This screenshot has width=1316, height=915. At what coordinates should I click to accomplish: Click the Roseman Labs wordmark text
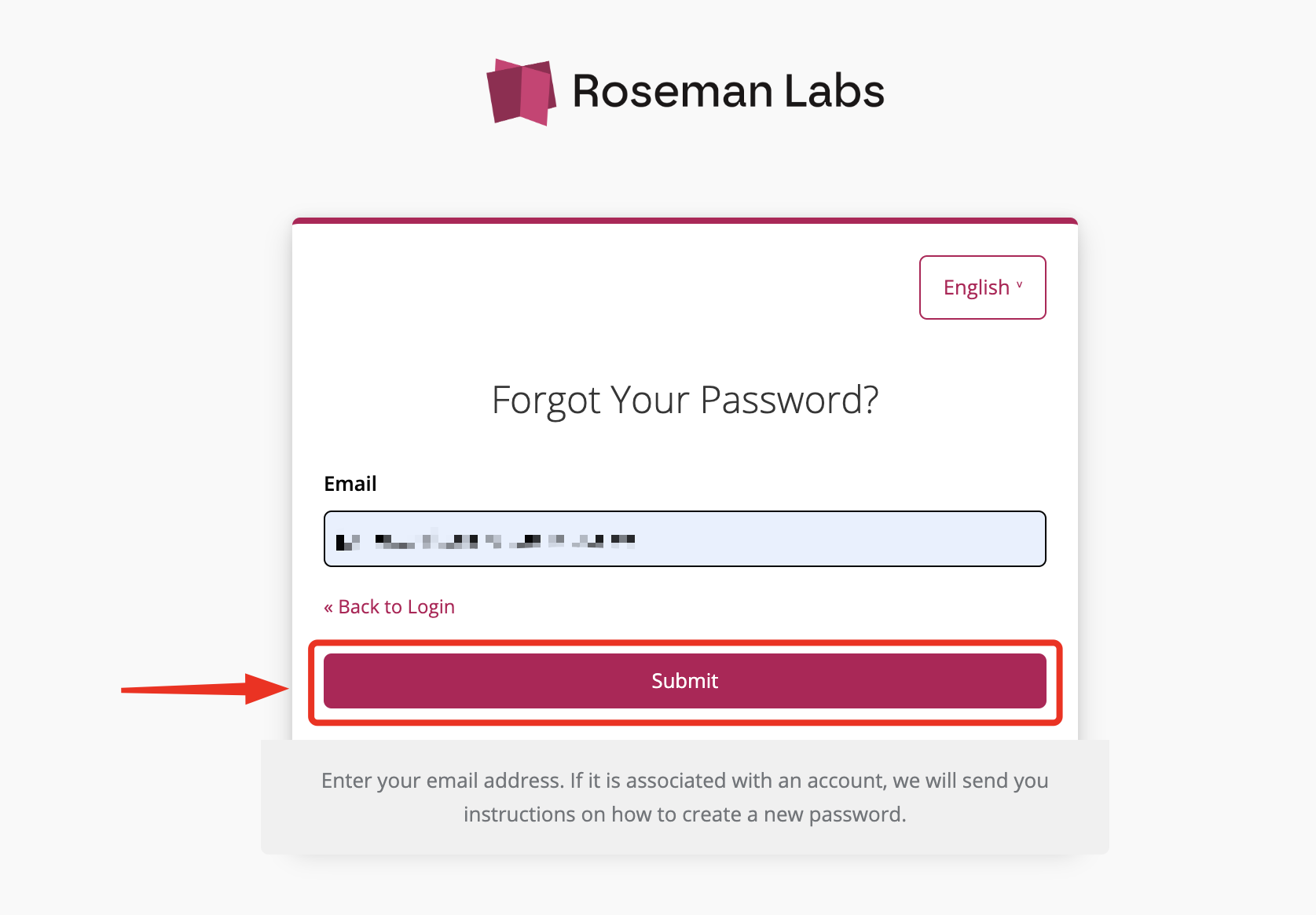point(728,91)
